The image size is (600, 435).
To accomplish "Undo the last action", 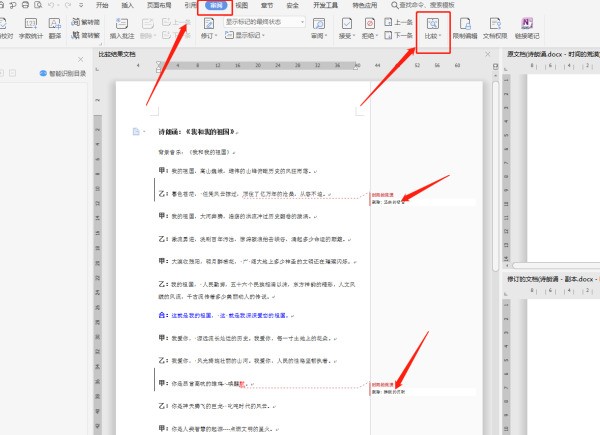I will [51, 5].
